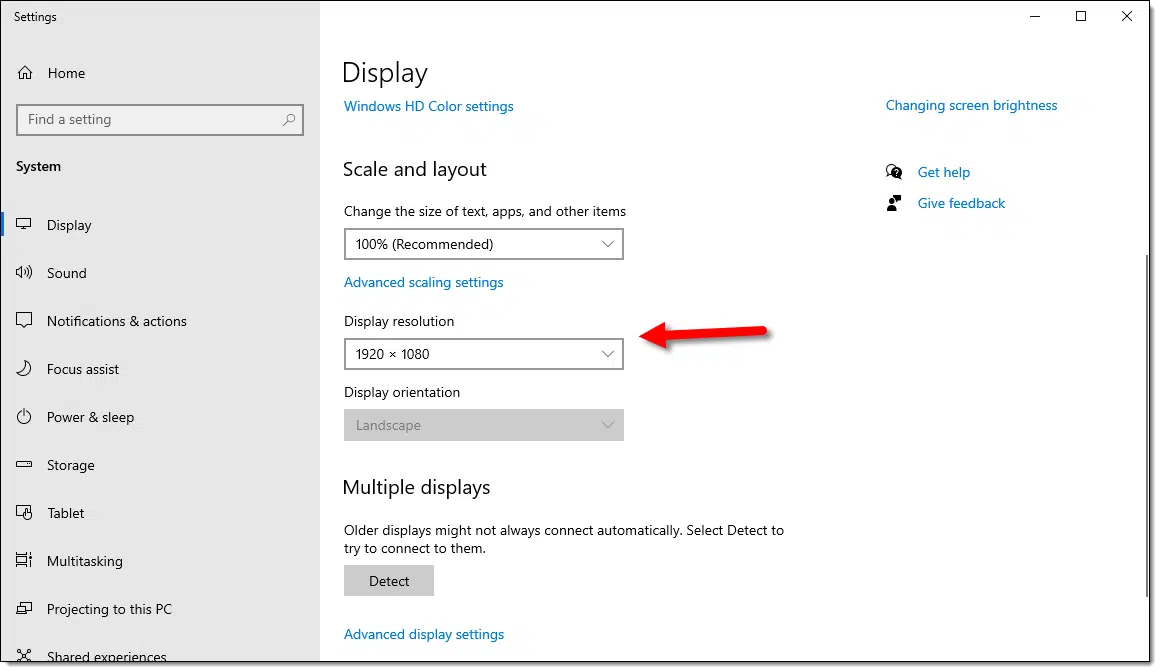Screen dimensions: 1160x672
Task: Open Focus assist settings
Action: coord(83,369)
